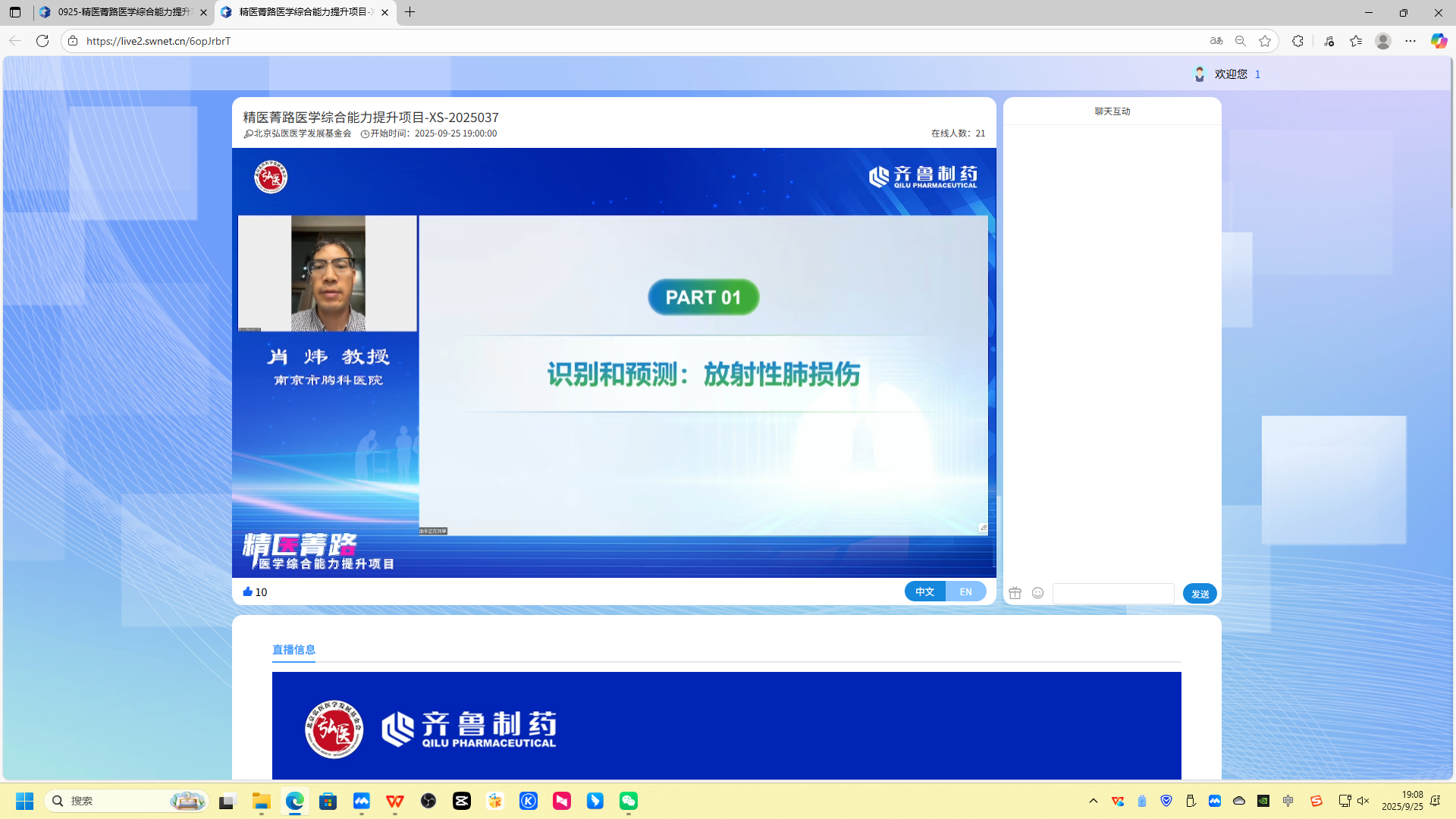The height and width of the screenshot is (819, 1456).
Task: Click the thumbs-up like icon on the livestream
Action: (x=248, y=591)
